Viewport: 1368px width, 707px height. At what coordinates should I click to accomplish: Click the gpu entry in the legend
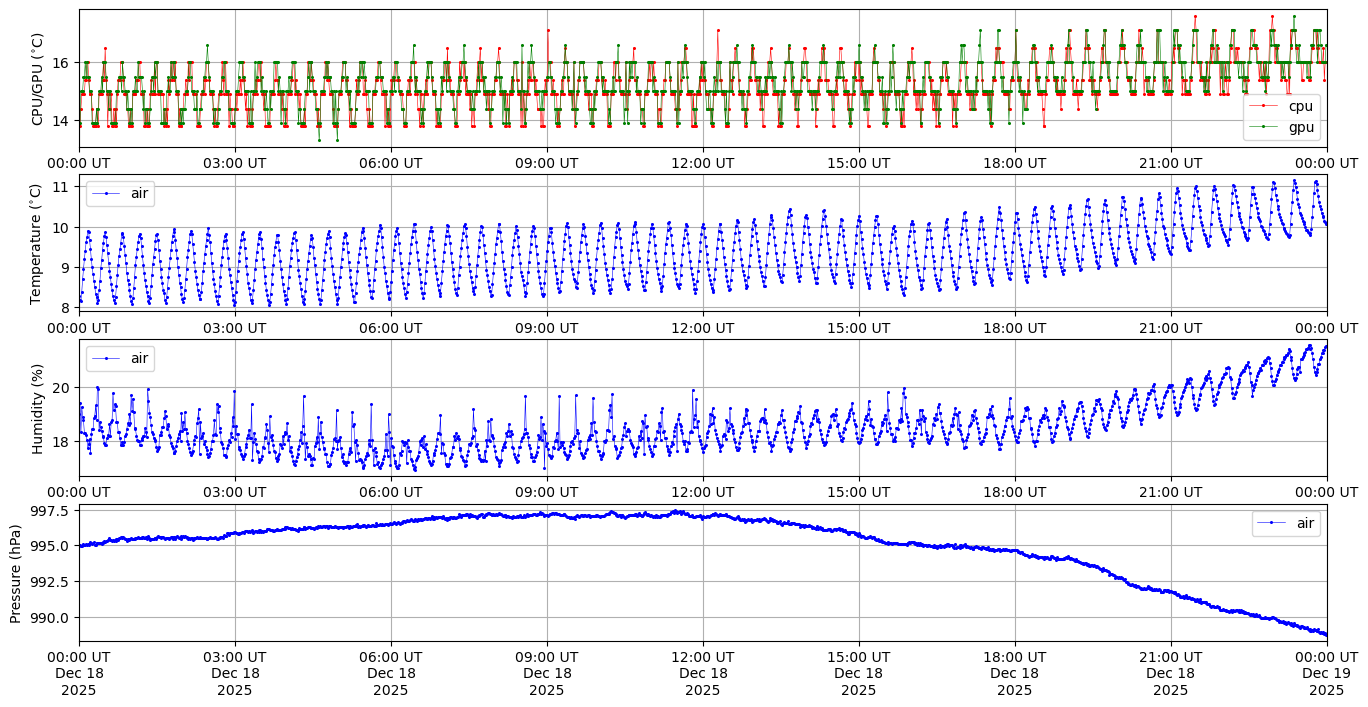point(1300,127)
